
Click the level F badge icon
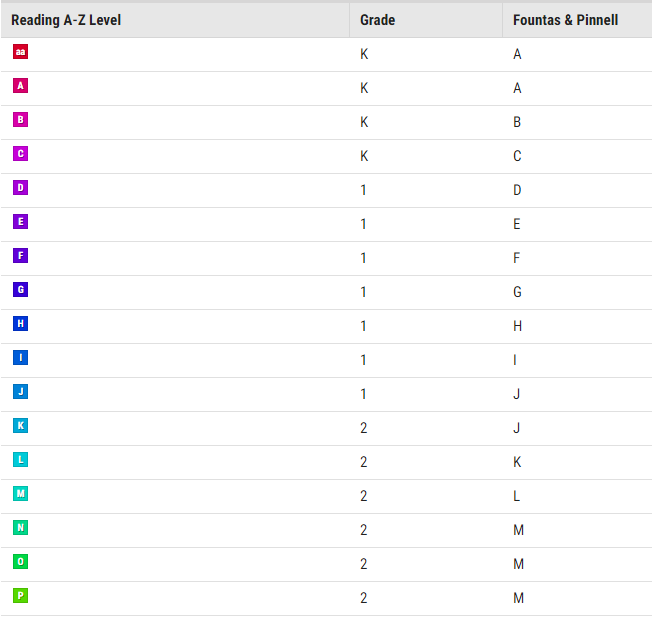[x=20, y=256]
